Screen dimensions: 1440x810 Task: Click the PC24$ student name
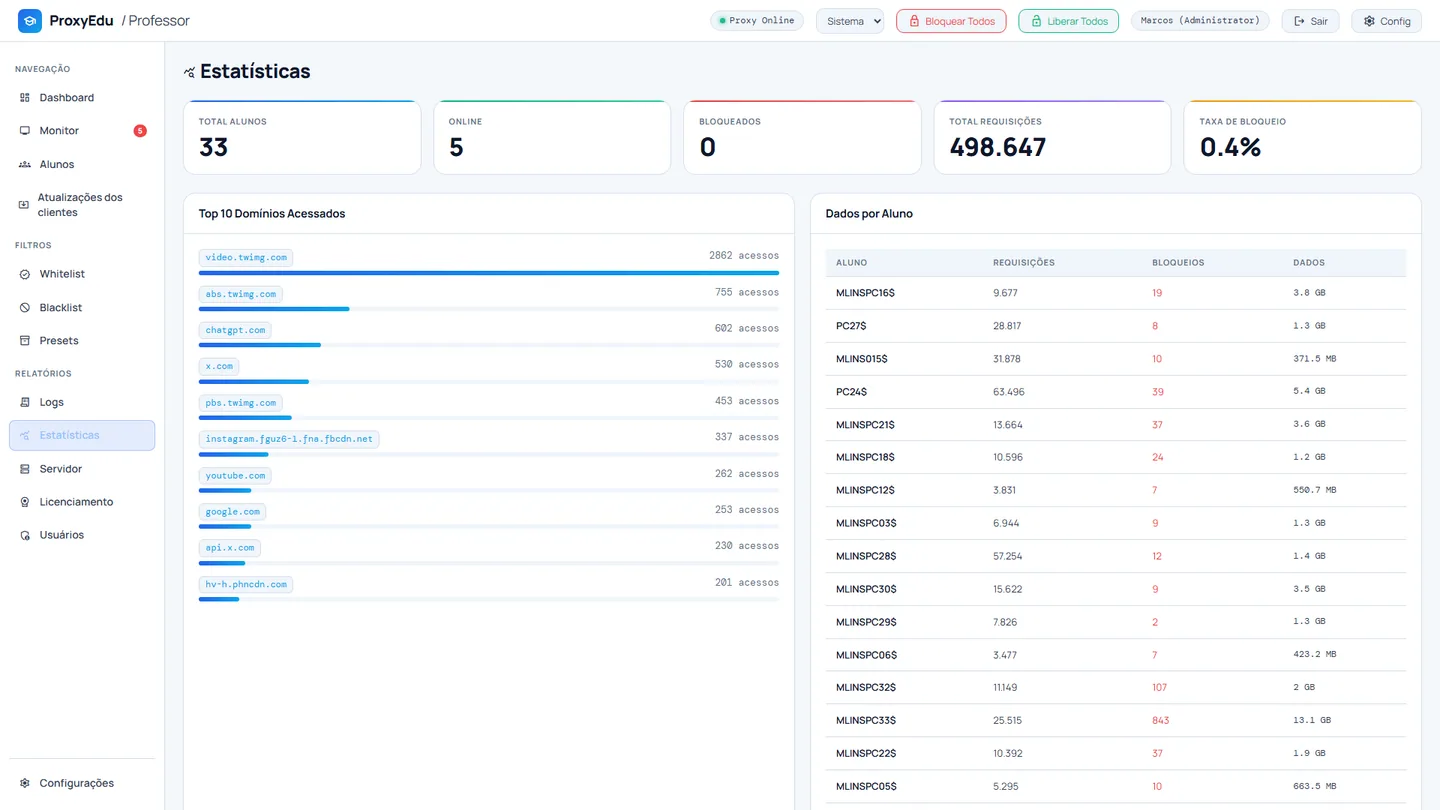click(x=852, y=392)
